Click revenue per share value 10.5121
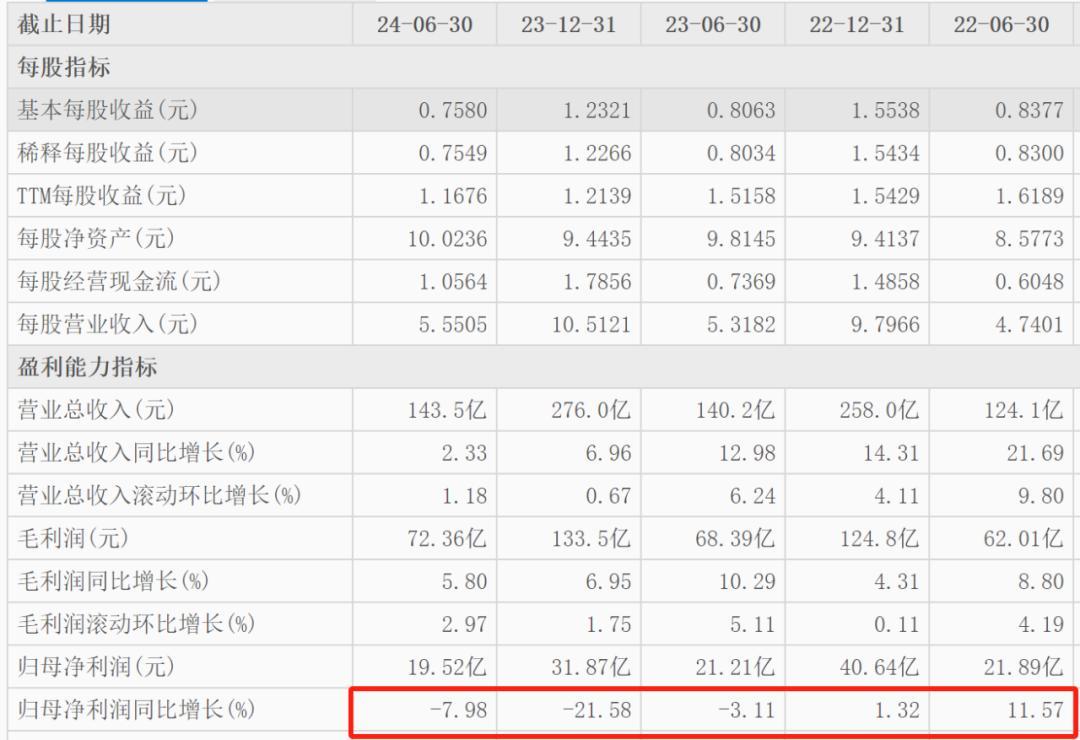1080x740 pixels. (x=591, y=324)
